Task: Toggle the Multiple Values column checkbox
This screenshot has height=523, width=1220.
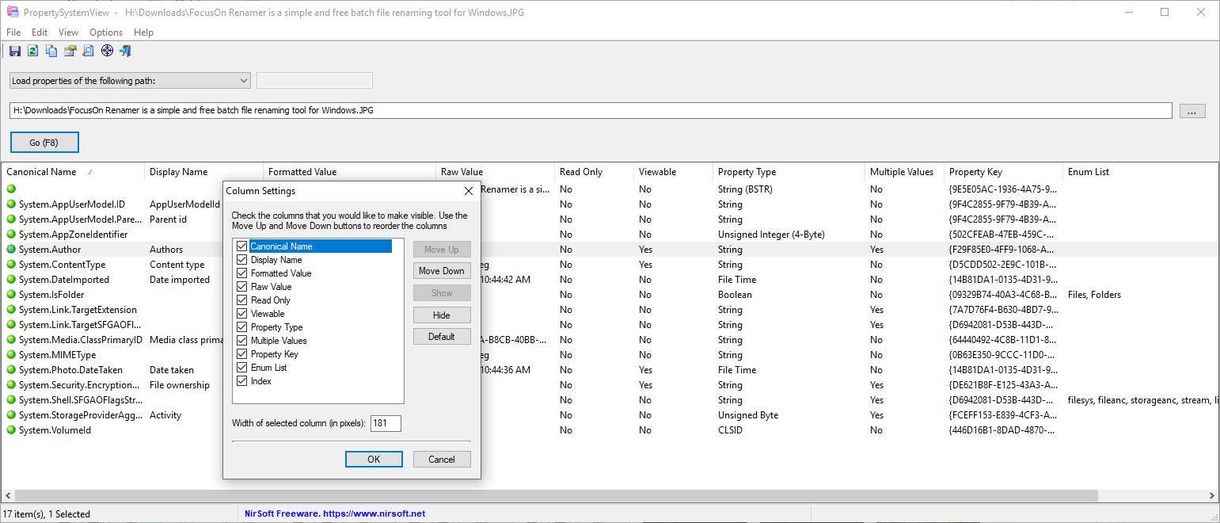Action: coord(242,340)
